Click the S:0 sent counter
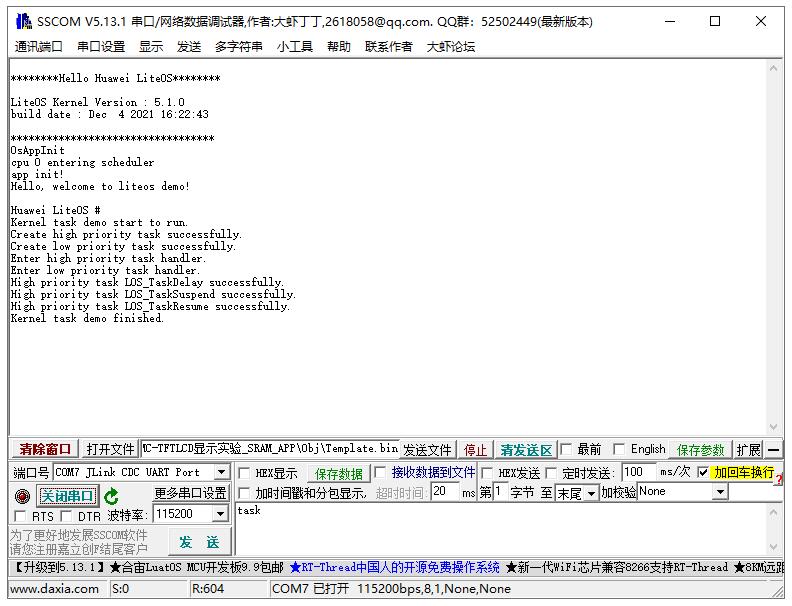 [x=121, y=589]
